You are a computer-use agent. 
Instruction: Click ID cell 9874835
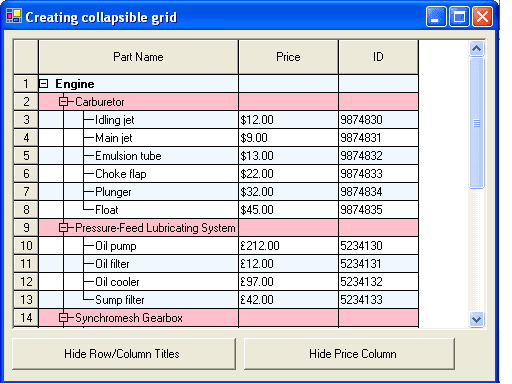point(378,210)
